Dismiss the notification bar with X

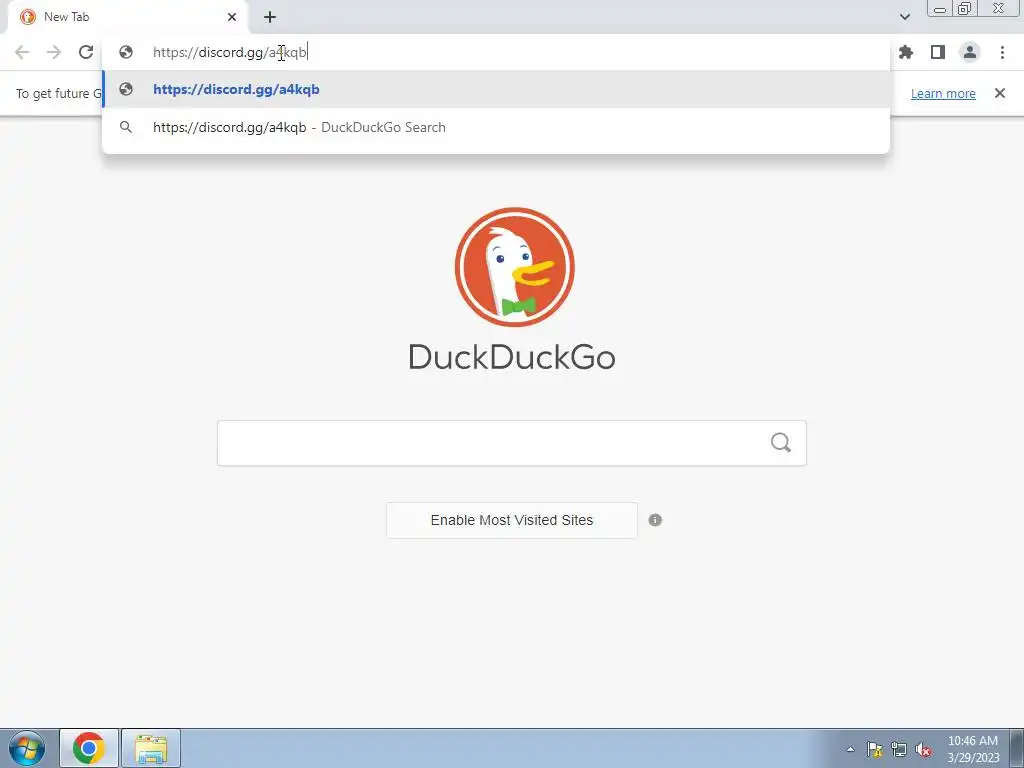coord(1000,93)
